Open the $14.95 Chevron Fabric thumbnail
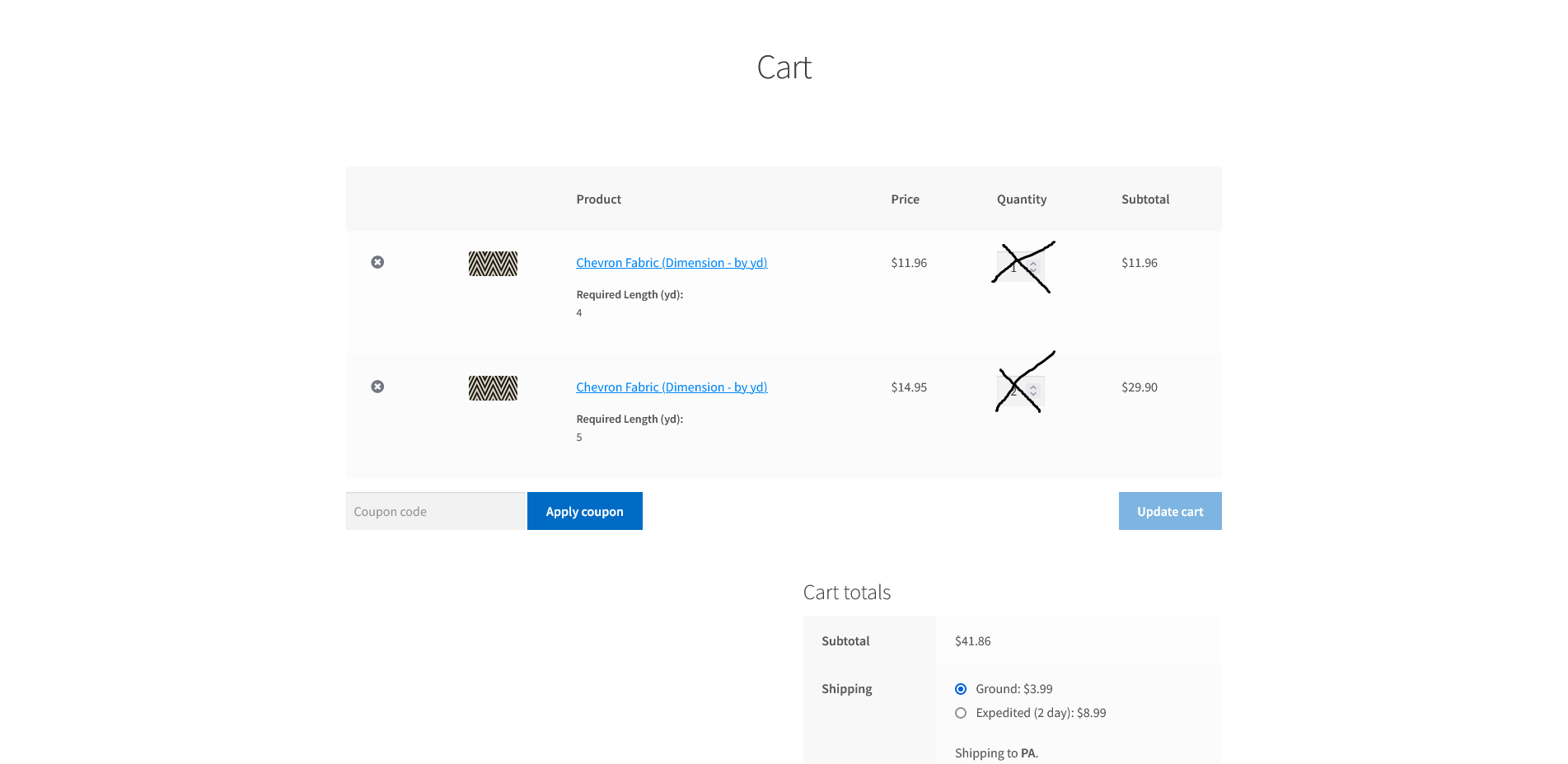Image resolution: width=1568 pixels, height=764 pixels. click(493, 388)
